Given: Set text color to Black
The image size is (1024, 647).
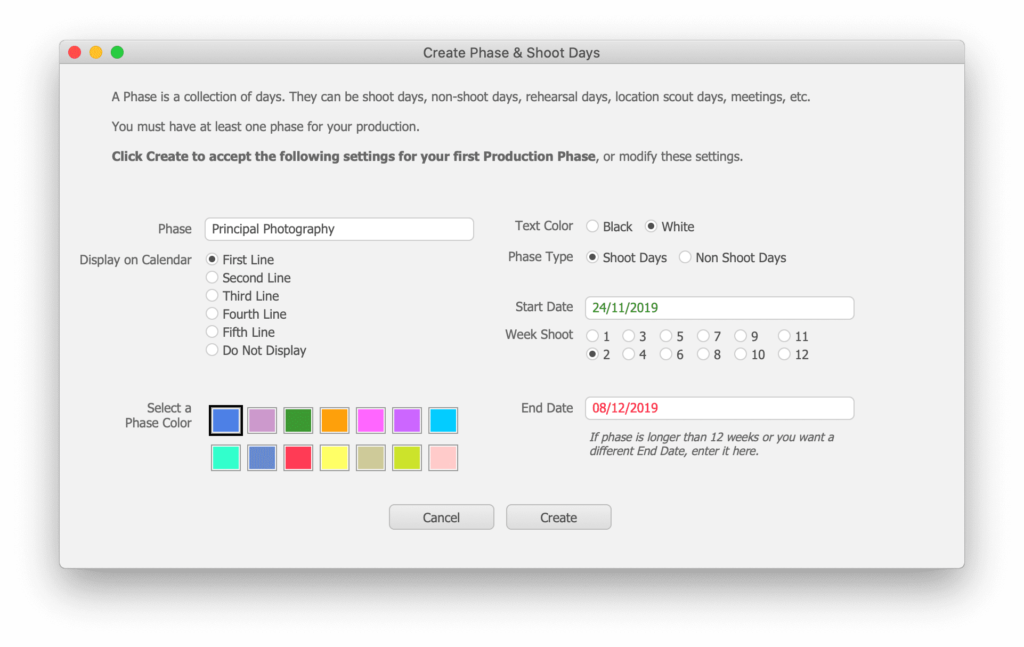Looking at the screenshot, I should (593, 227).
